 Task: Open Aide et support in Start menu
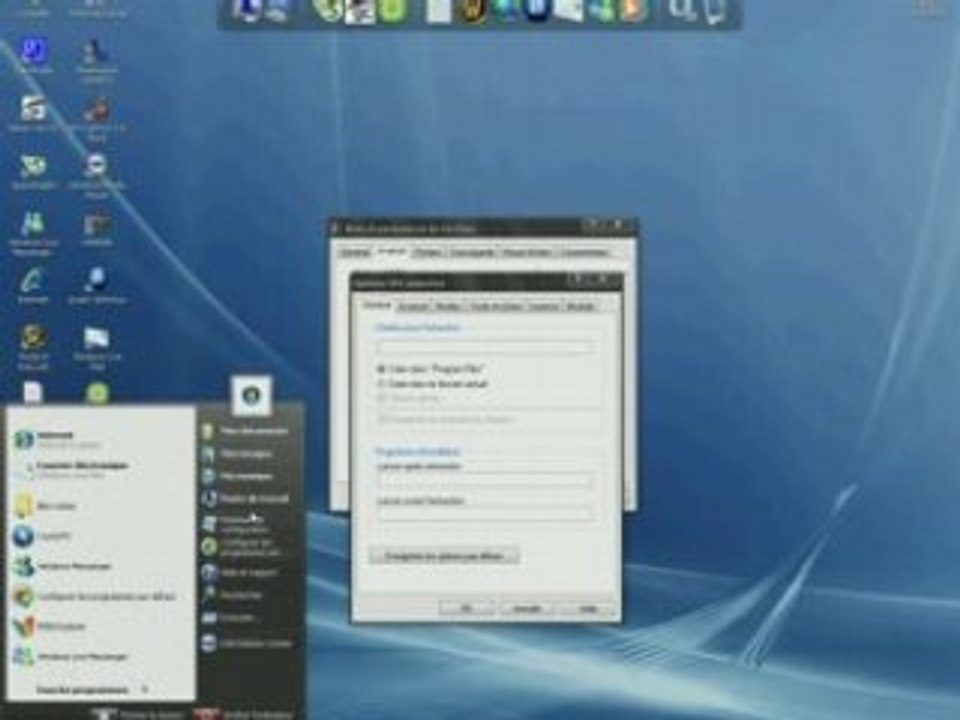pos(240,572)
